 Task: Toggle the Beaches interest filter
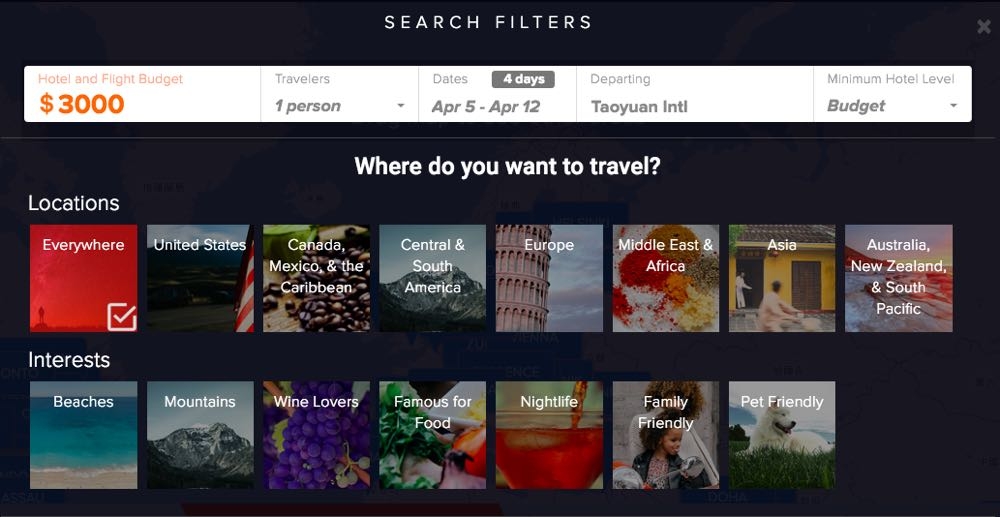(84, 435)
